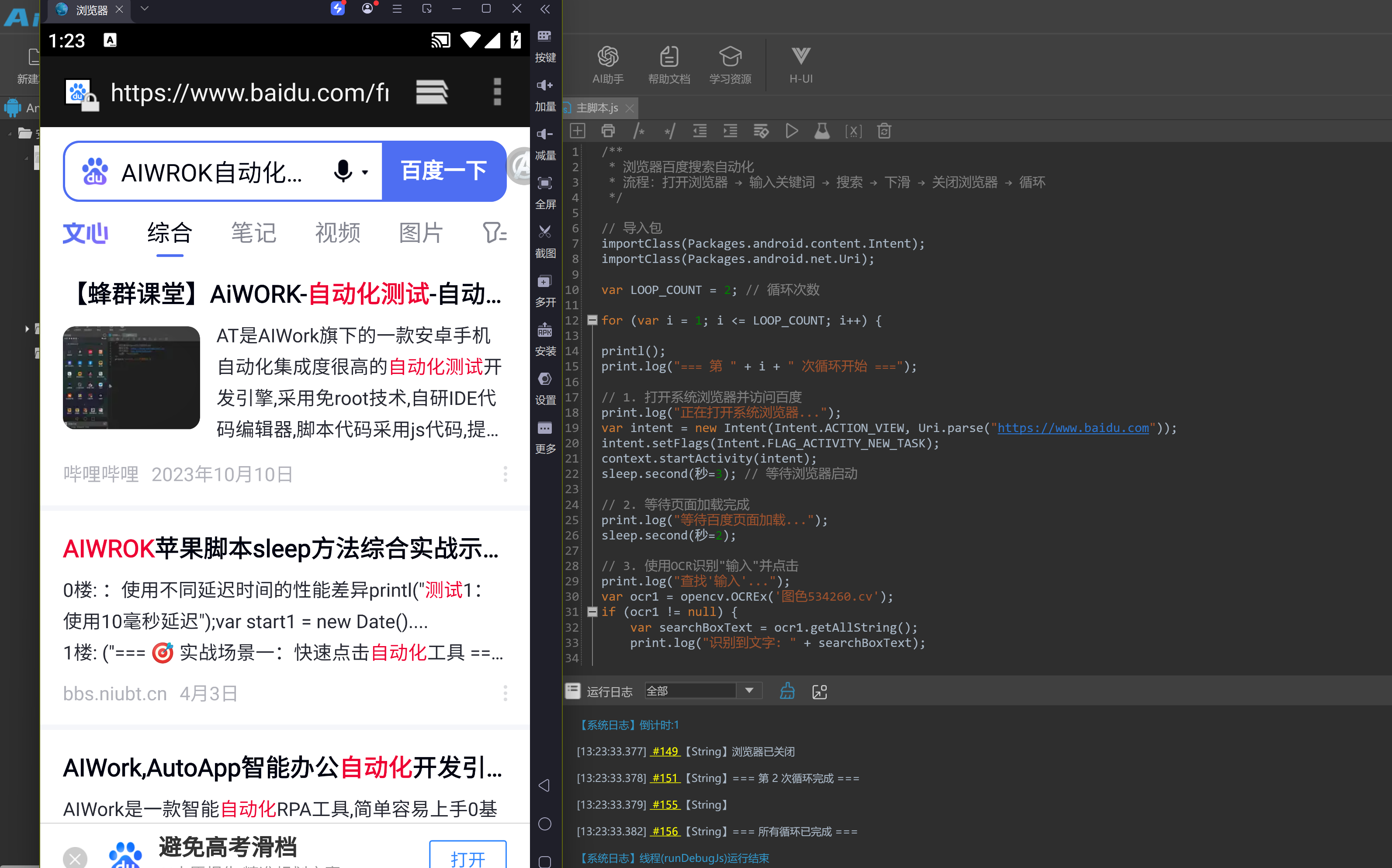Click the 百度一下 search button
The width and height of the screenshot is (1392, 868).
(x=444, y=171)
